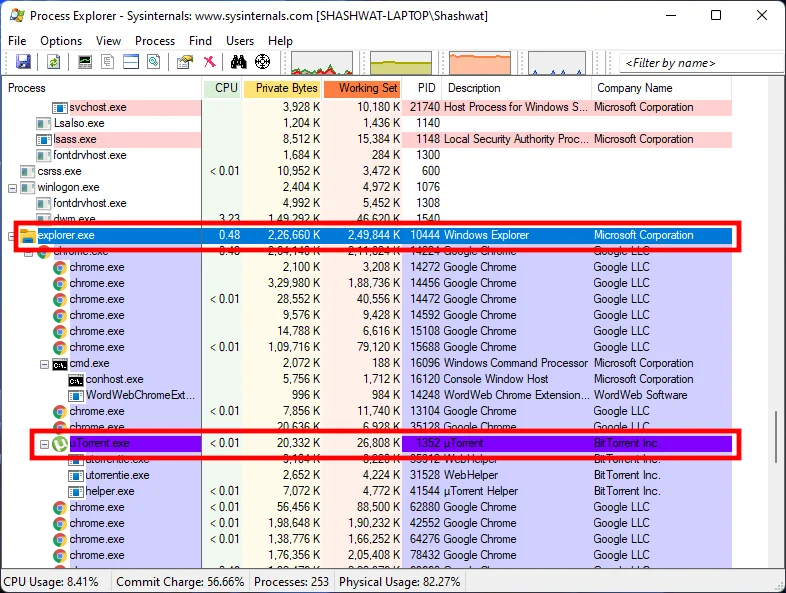Click the Refresh Now toolbar icon
The height and width of the screenshot is (593, 786).
53,62
